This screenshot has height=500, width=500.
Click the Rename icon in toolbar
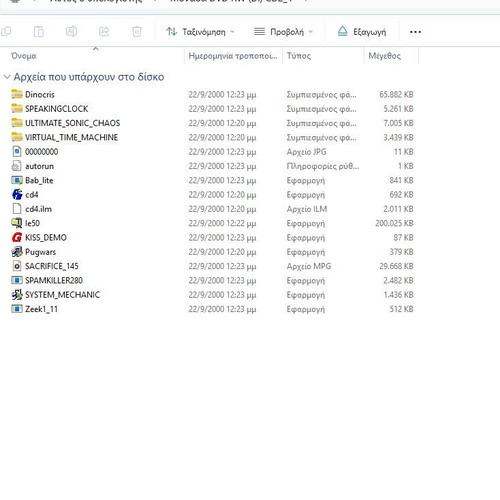click(71, 32)
